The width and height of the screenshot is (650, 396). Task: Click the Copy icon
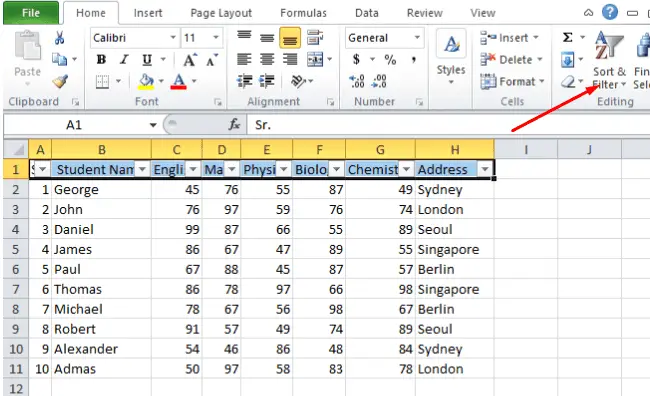click(x=60, y=59)
